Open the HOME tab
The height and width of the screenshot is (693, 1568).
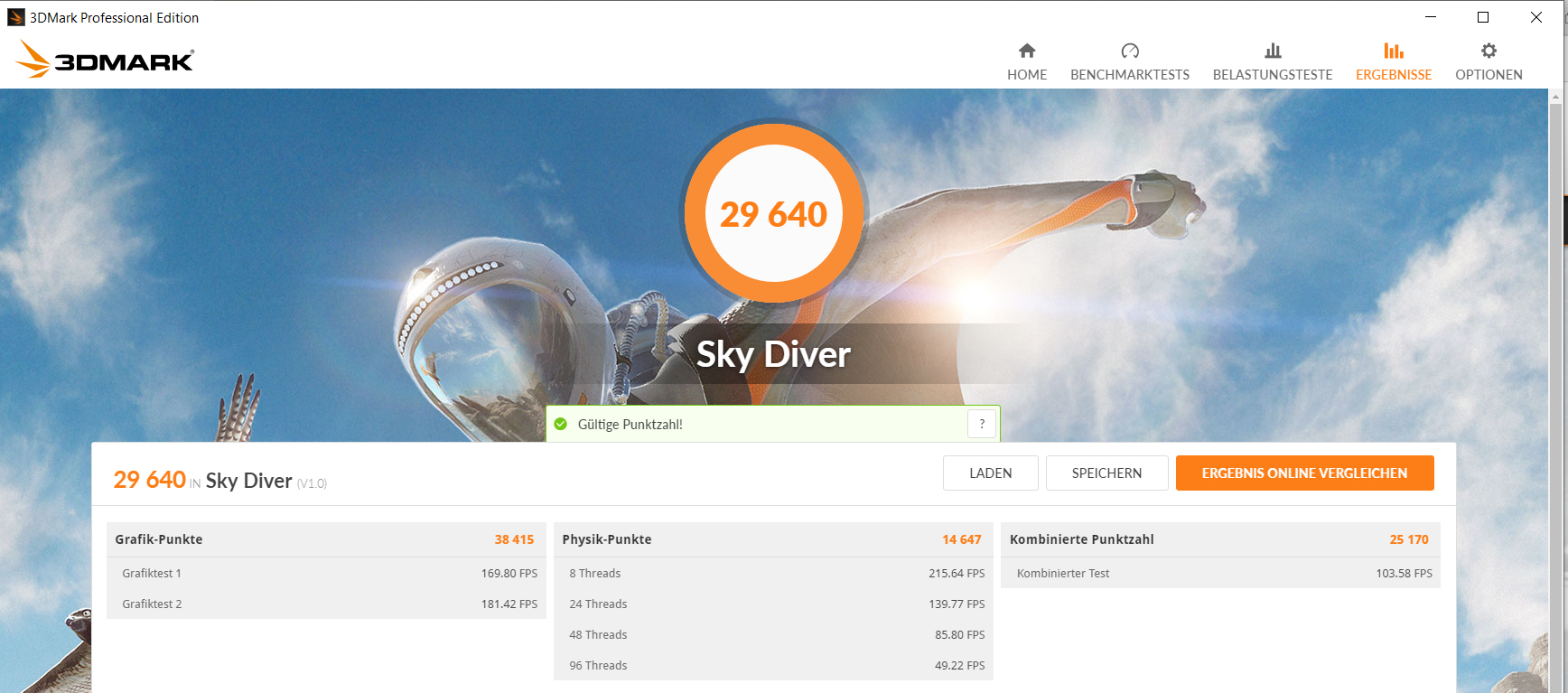[x=1027, y=62]
